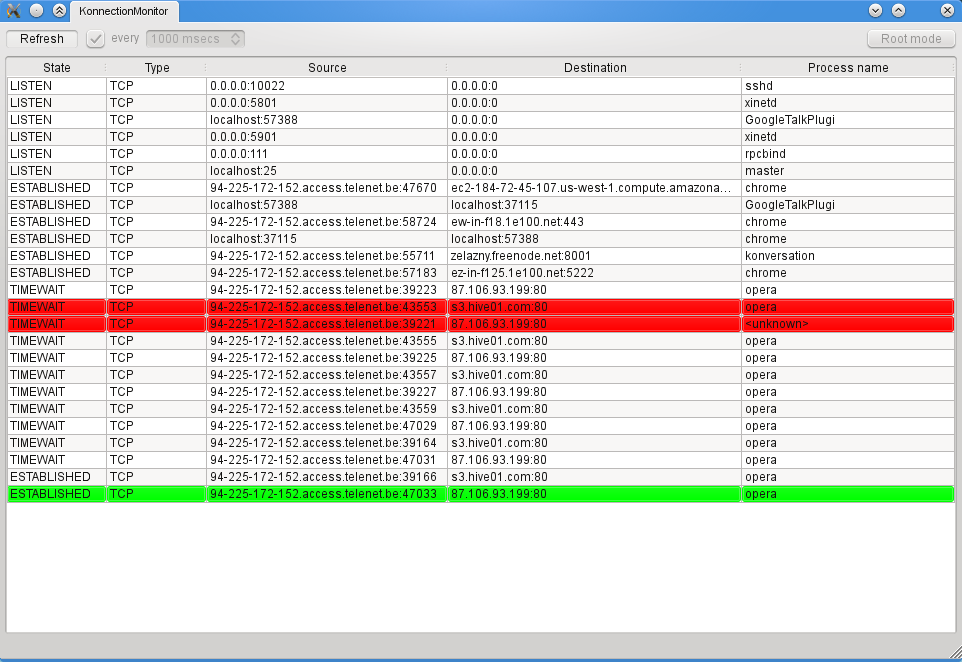Click the round sticky button in title bar

(x=37, y=10)
